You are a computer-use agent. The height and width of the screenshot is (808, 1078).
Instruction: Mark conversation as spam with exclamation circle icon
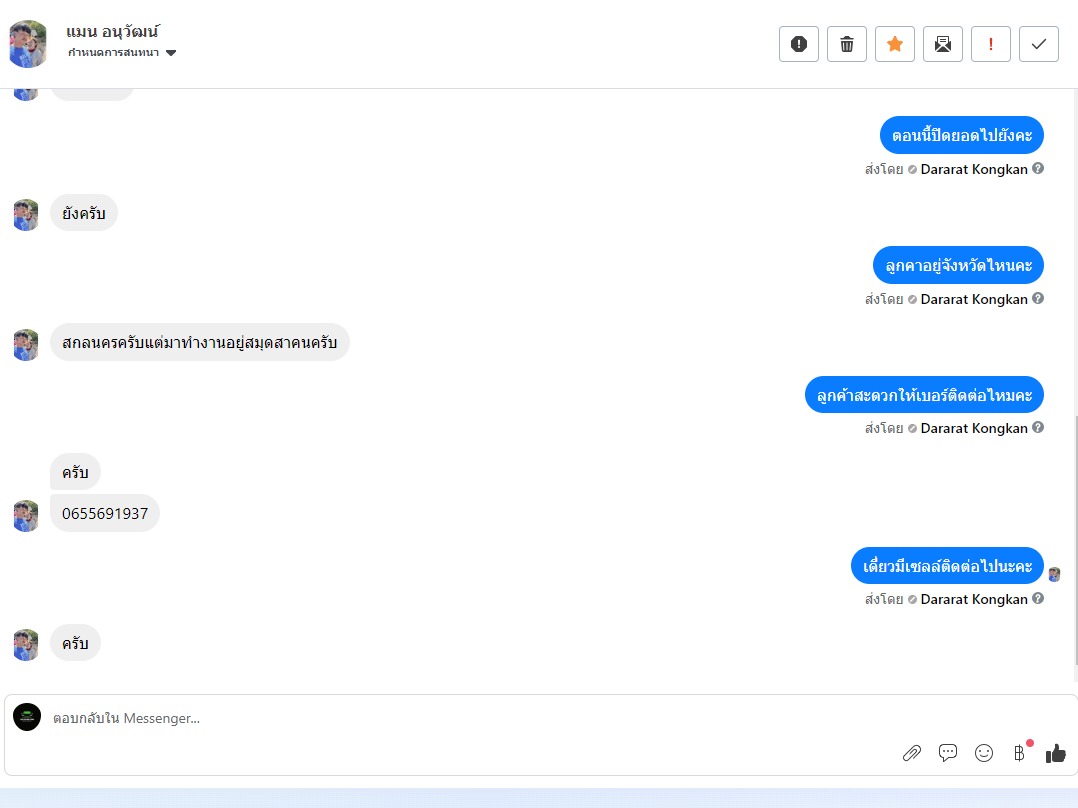click(798, 44)
